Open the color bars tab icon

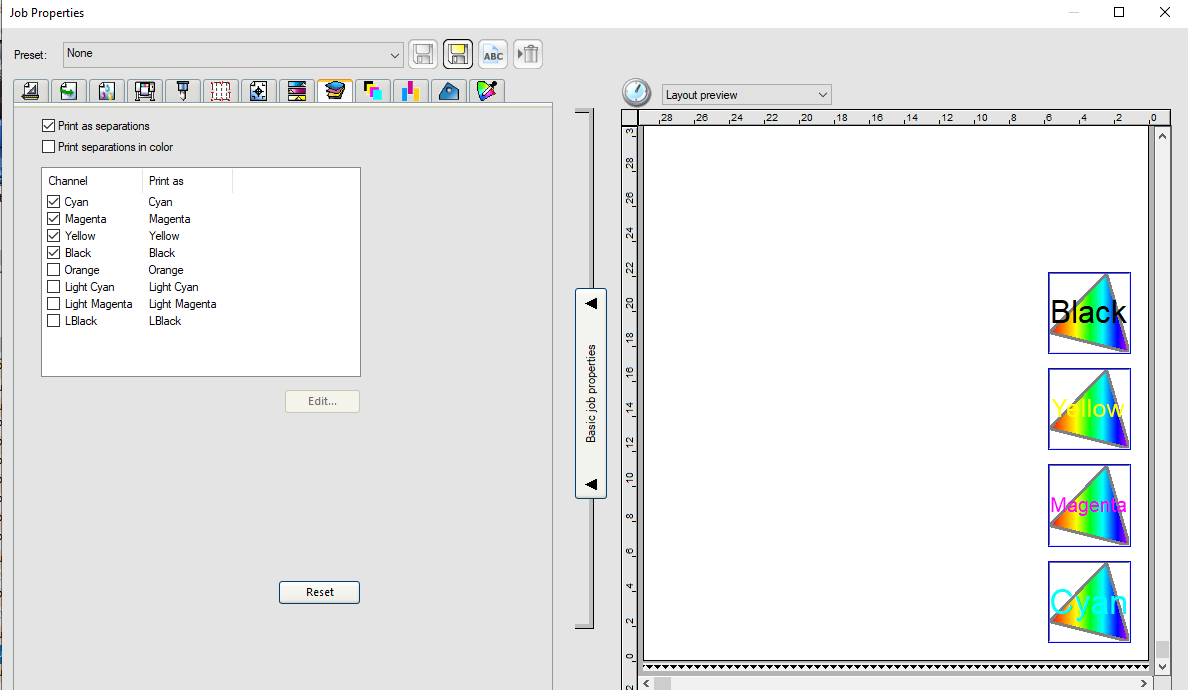(296, 91)
